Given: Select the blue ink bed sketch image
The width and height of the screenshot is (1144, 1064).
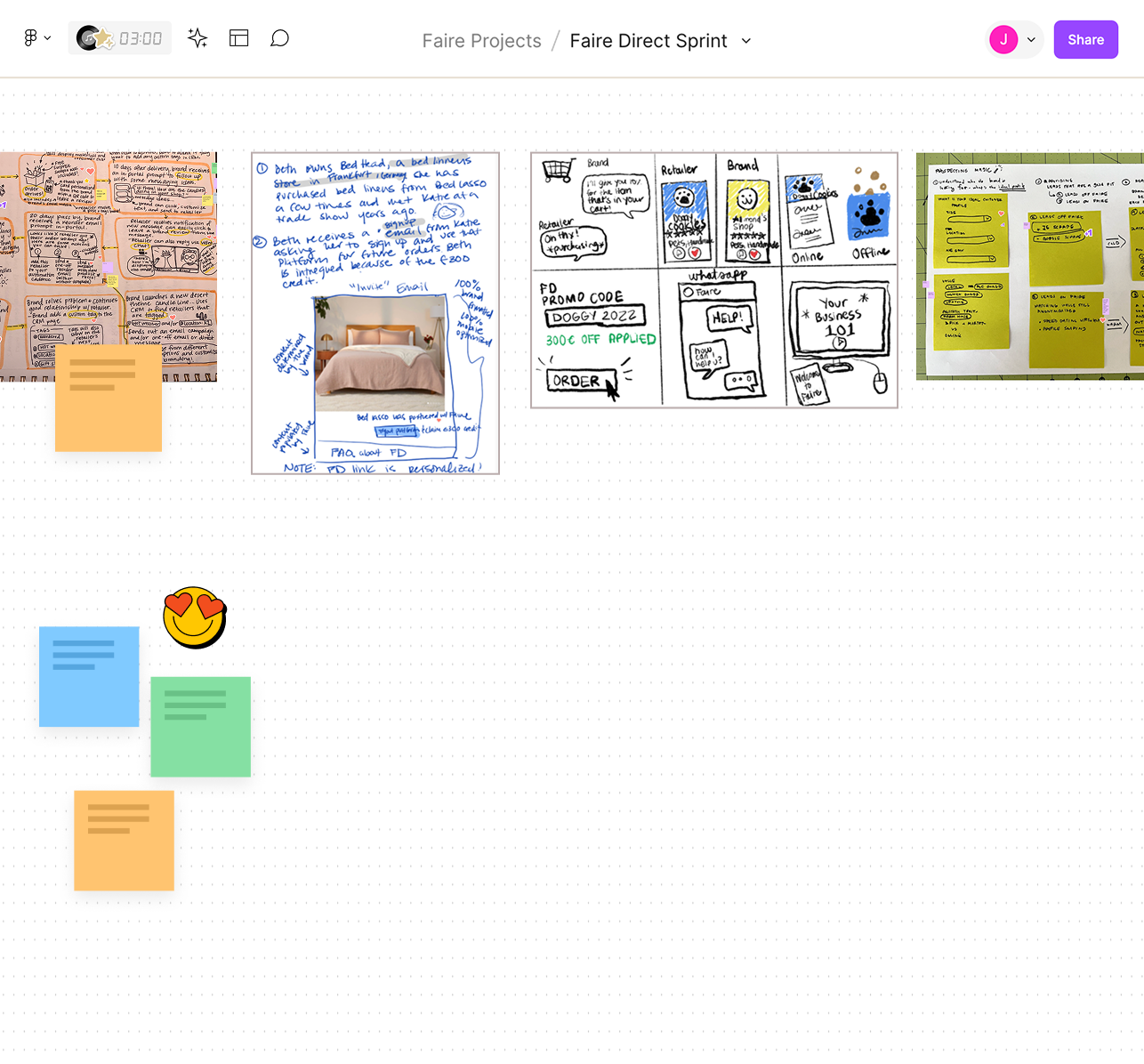Looking at the screenshot, I should pyautogui.click(x=375, y=313).
